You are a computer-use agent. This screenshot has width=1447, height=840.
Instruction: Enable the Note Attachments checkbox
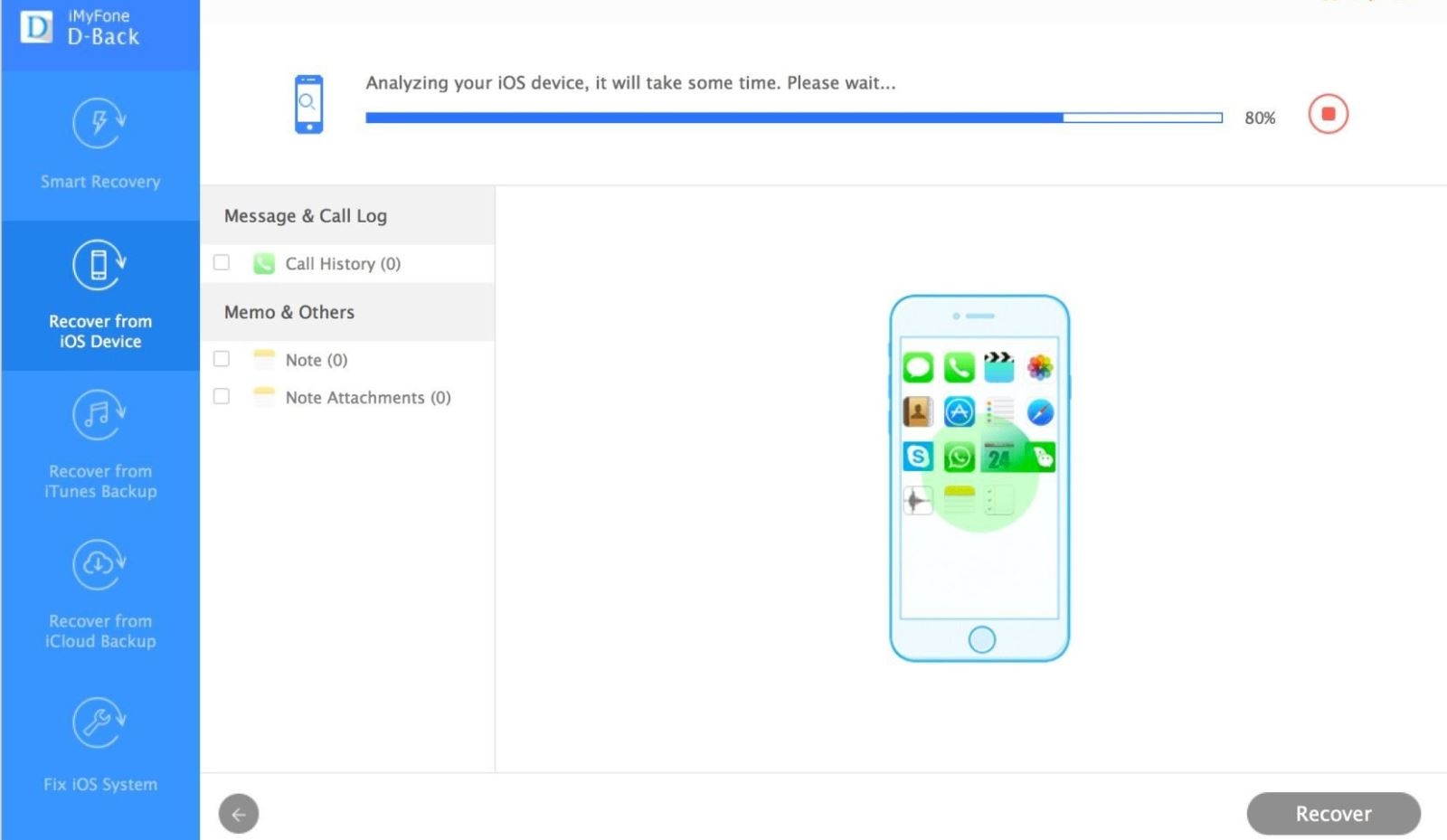coord(221,396)
